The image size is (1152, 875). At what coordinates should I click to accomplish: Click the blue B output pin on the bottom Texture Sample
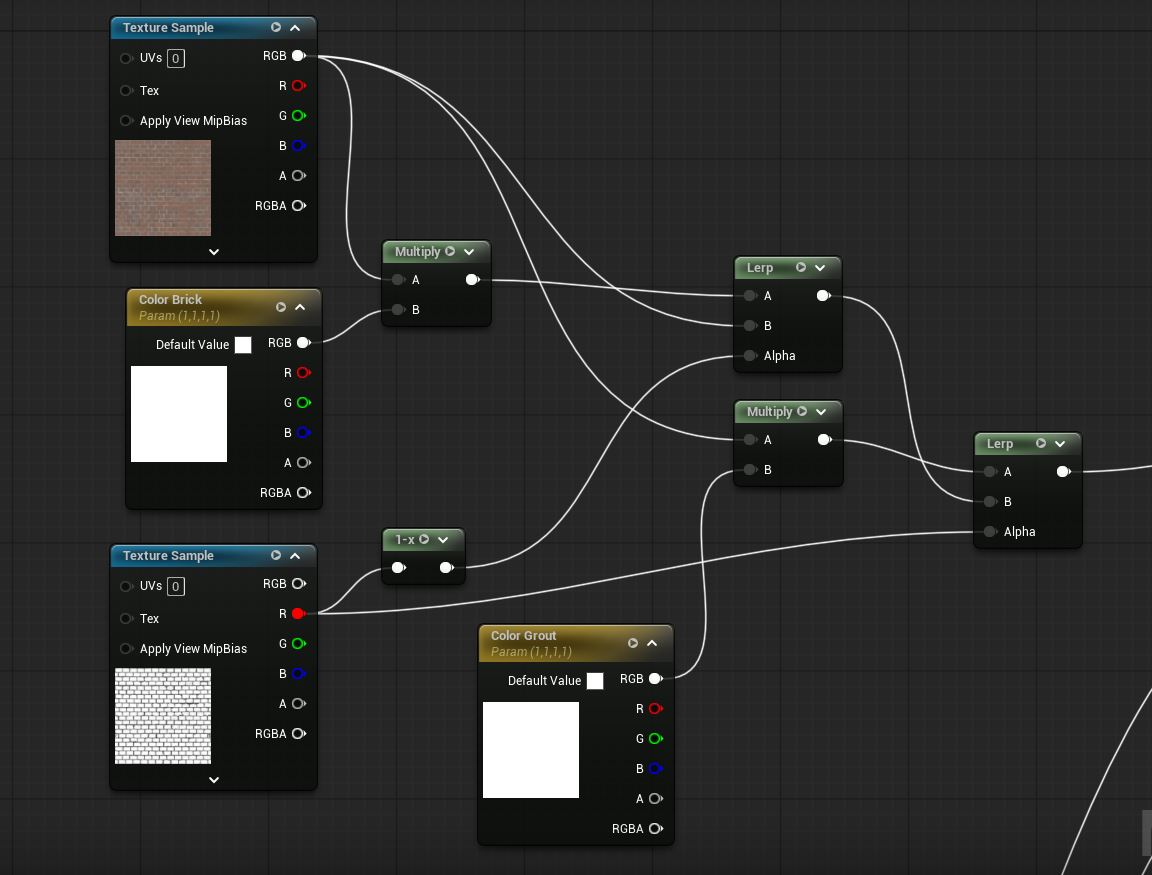pos(298,674)
